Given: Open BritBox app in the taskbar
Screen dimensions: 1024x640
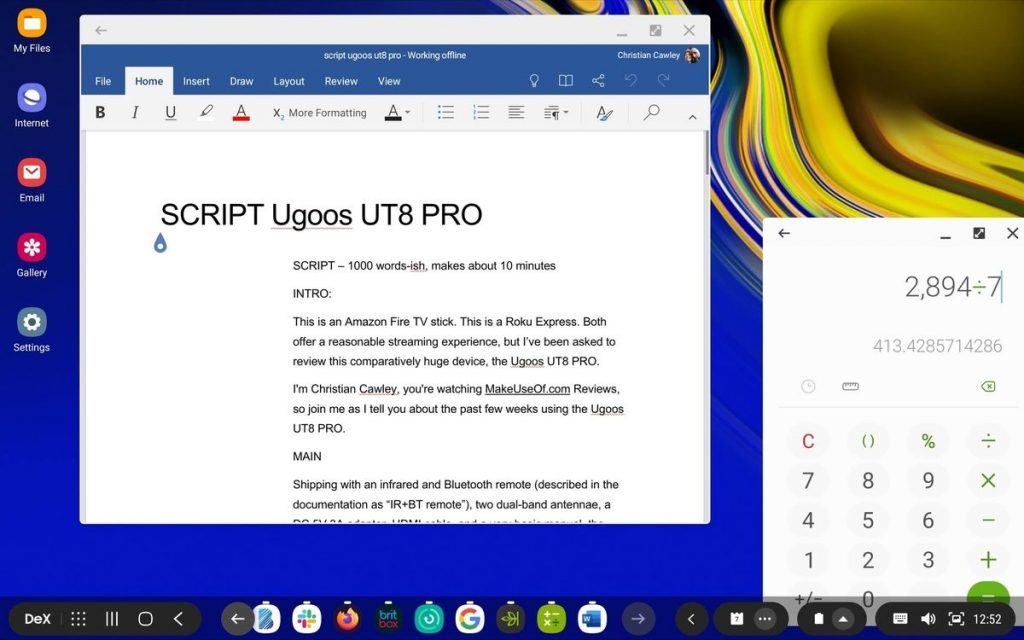Looking at the screenshot, I should point(388,618).
